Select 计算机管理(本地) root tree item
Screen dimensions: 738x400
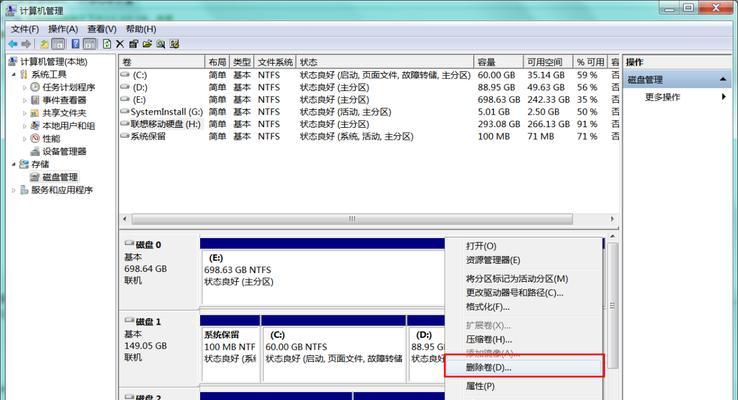coord(54,62)
